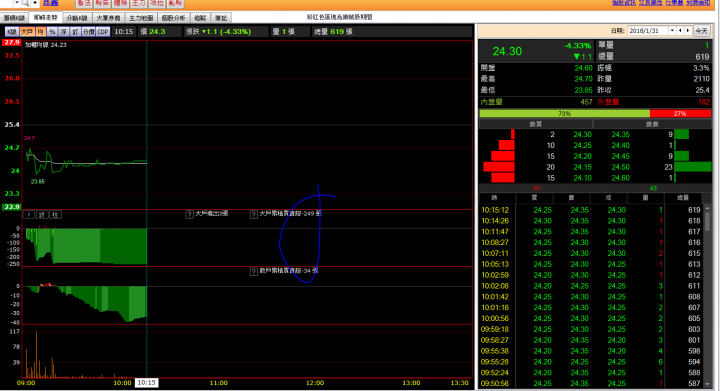The image size is (720, 391).
Task: Toggle the 大戶 indicator button
Action: (x=27, y=32)
